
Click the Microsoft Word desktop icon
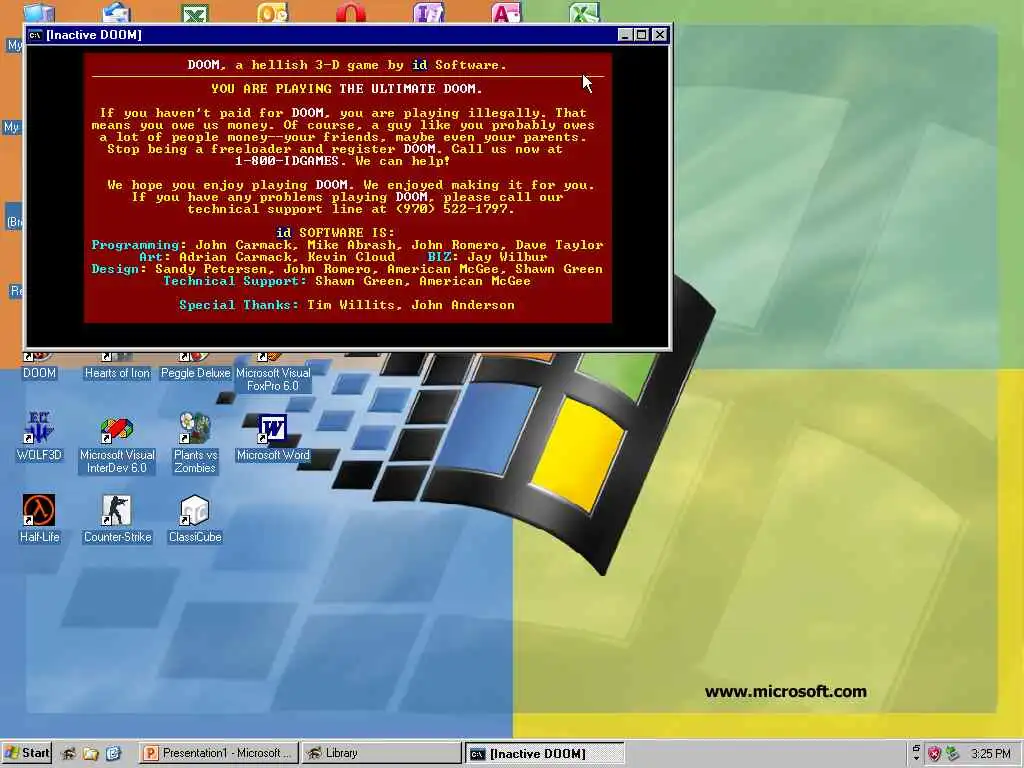click(x=273, y=438)
